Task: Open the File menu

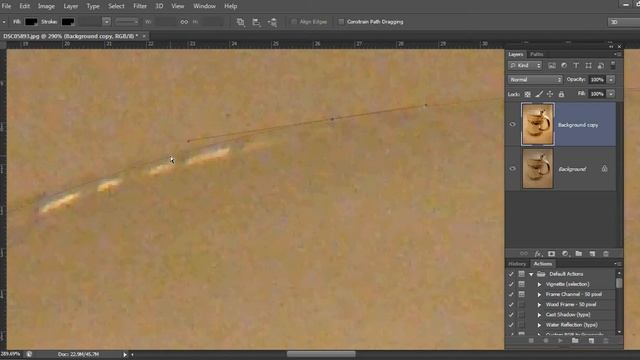Action: pos(7,6)
